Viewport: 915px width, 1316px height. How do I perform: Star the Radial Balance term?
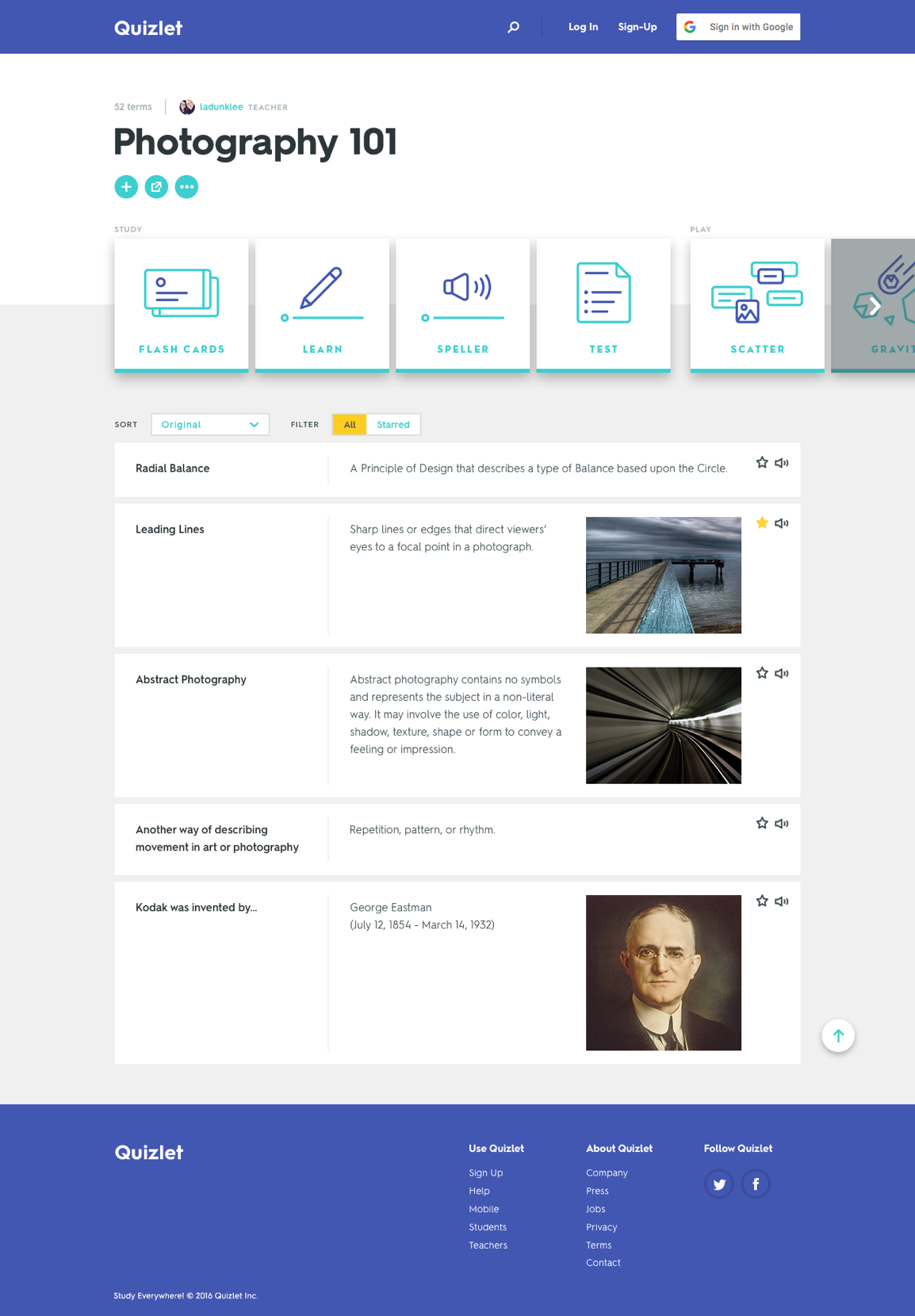click(762, 463)
